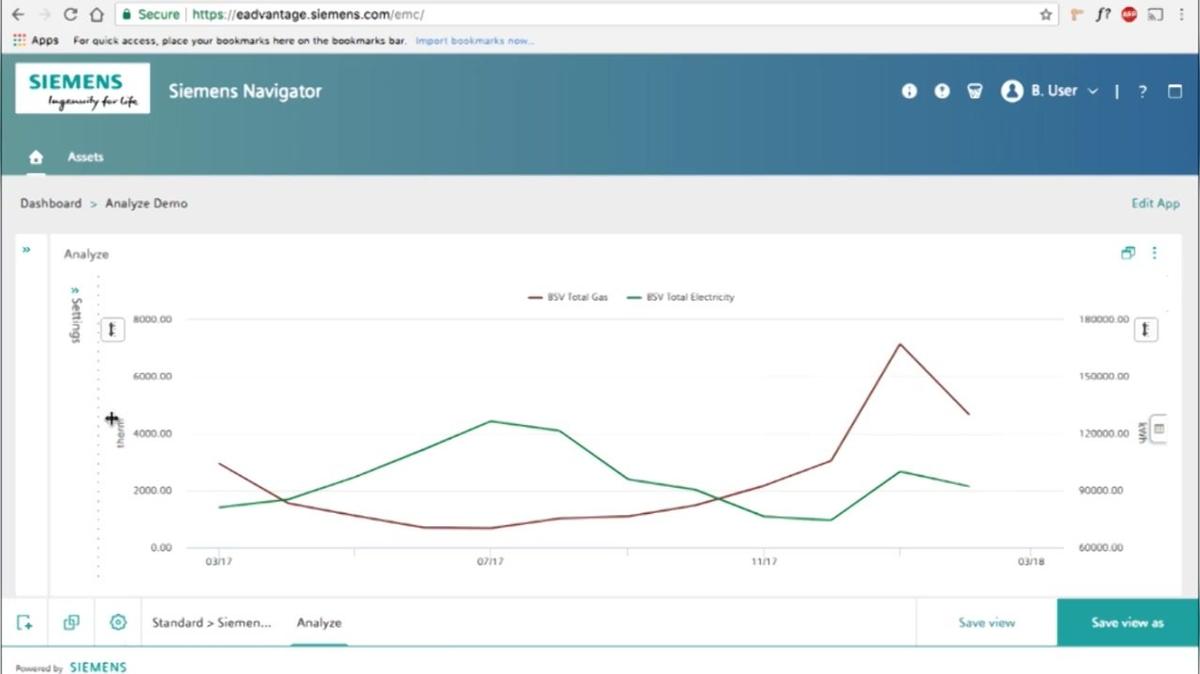This screenshot has height=674, width=1200.
Task: Open the Assets tab
Action: pos(85,157)
